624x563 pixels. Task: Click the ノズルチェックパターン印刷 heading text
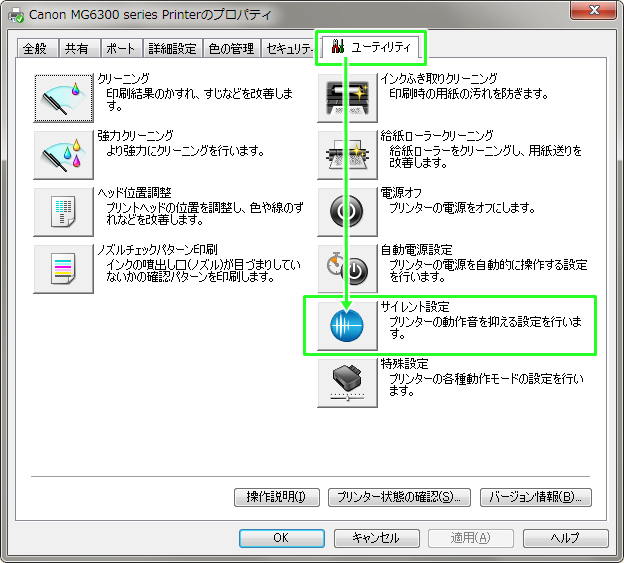pyautogui.click(x=158, y=250)
